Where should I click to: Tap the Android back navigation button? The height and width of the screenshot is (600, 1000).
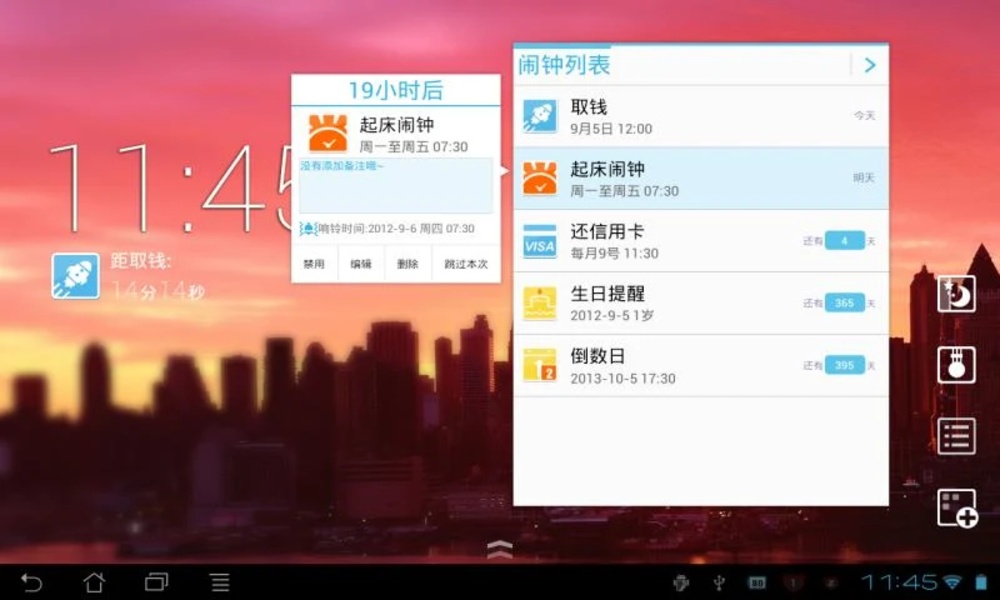(31, 582)
